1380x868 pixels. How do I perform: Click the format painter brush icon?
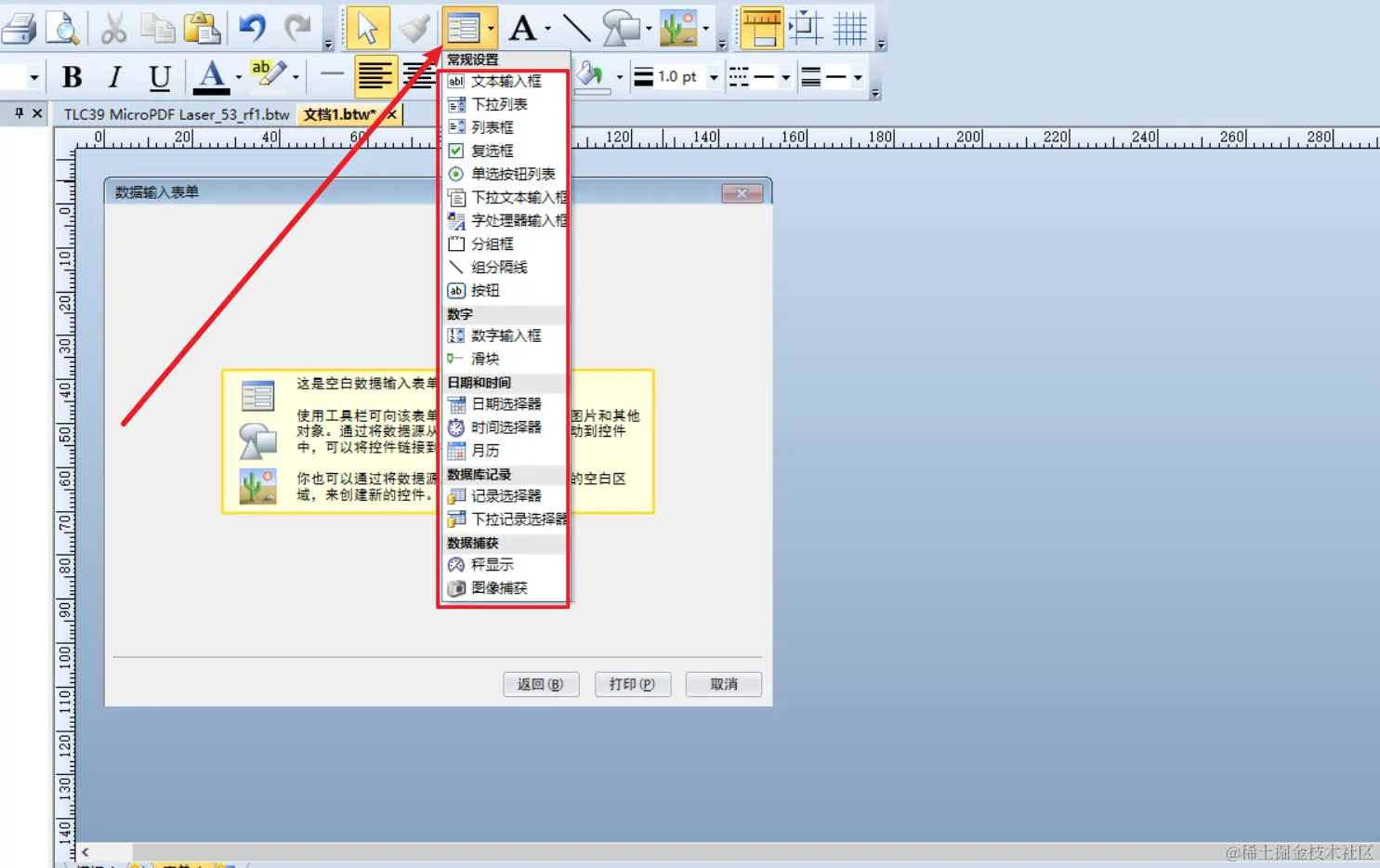[x=414, y=28]
